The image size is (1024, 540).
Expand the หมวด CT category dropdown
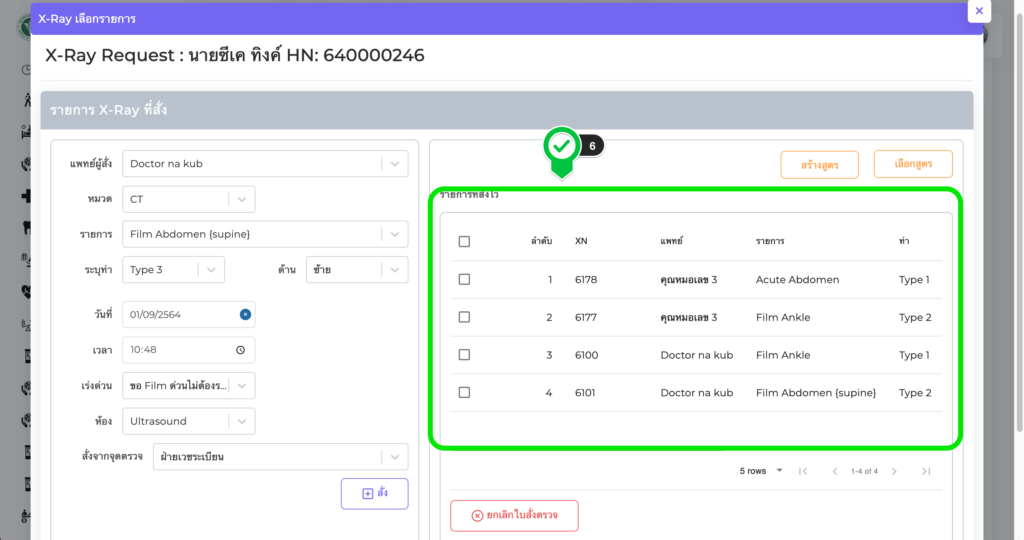point(241,199)
